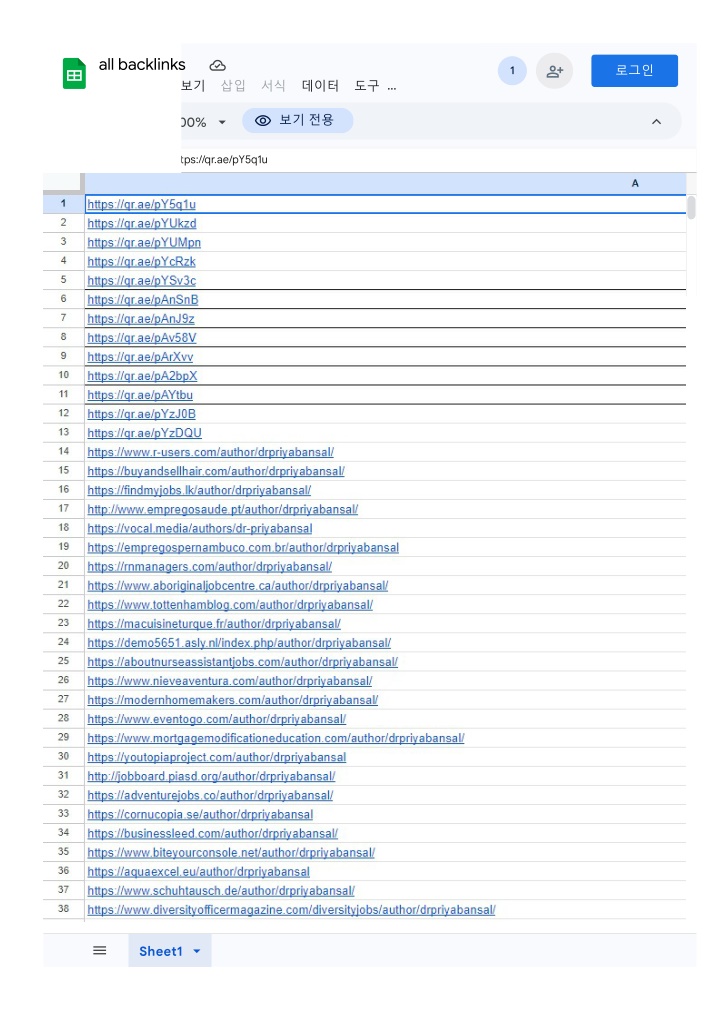Open the tottenhamblog.com author link
This screenshot has height=1018, width=720.
coord(230,604)
